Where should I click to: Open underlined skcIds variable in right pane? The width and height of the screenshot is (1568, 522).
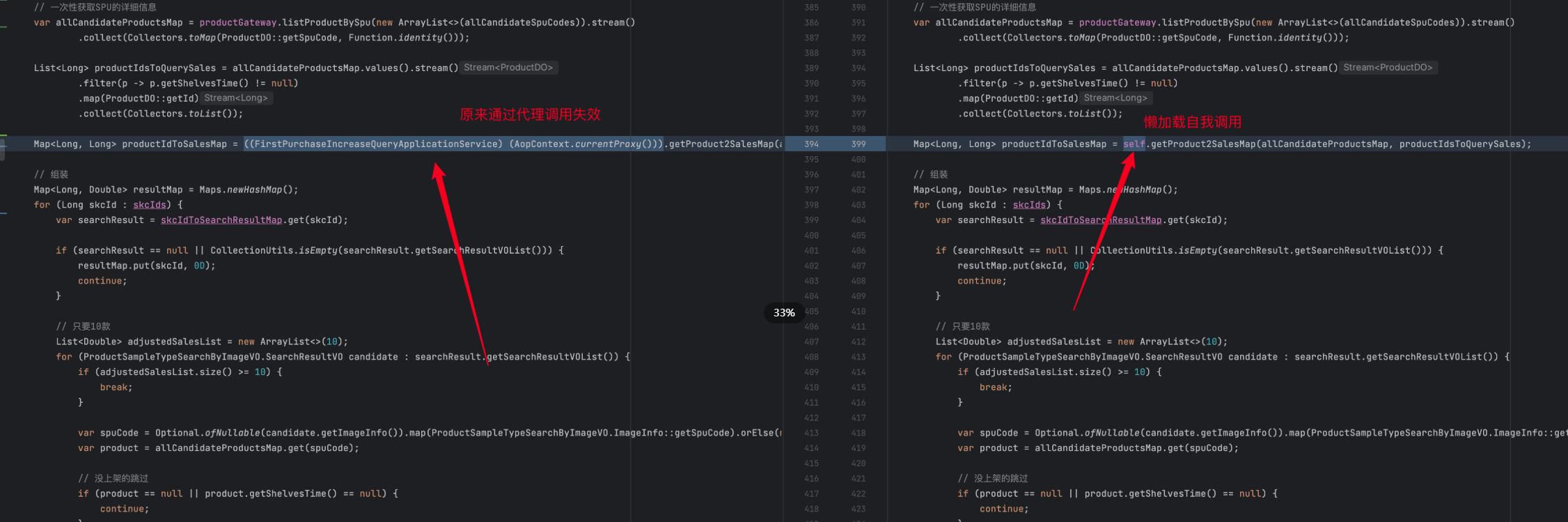[1029, 205]
